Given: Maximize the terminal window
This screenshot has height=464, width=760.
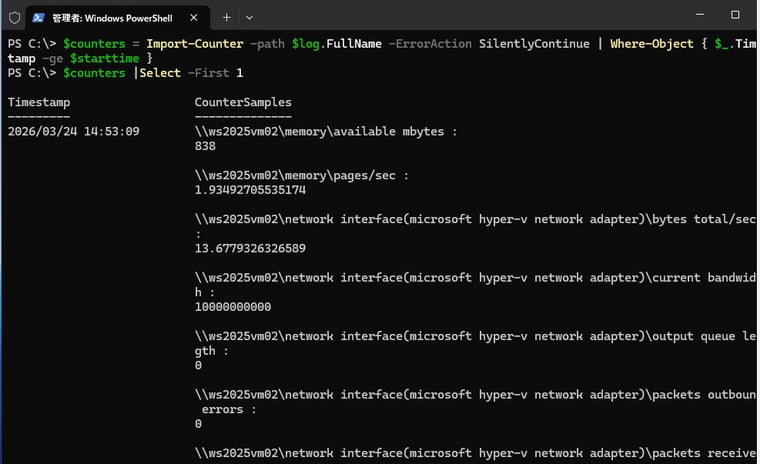Looking at the screenshot, I should 735,15.
